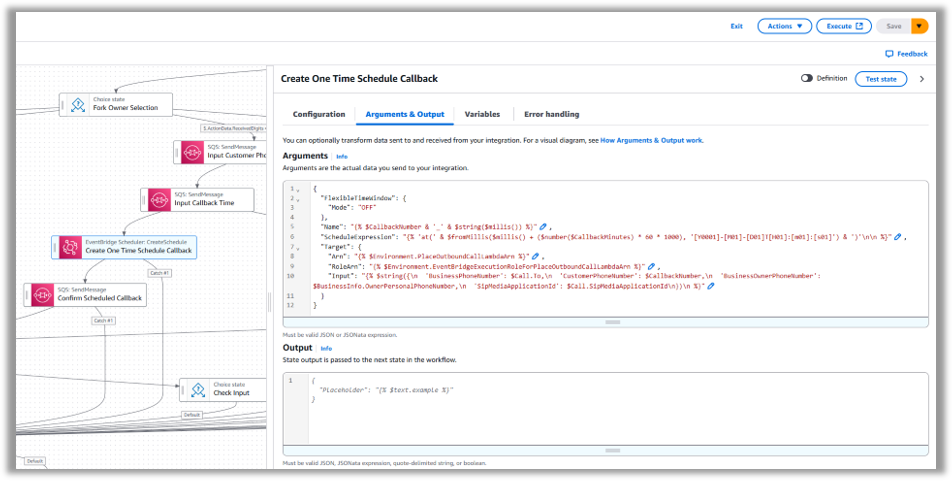This screenshot has height=481, width=952.
Task: Click the pencil icon after the Name expression
Action: click(x=543, y=226)
